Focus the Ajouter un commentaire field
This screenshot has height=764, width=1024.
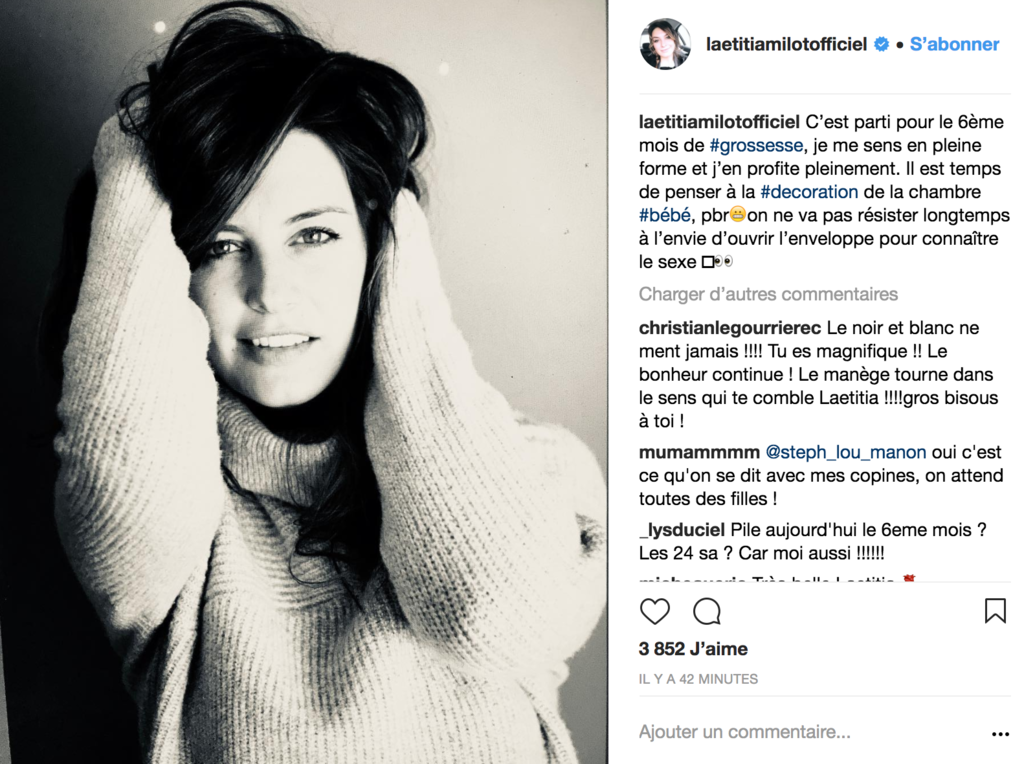coord(810,732)
